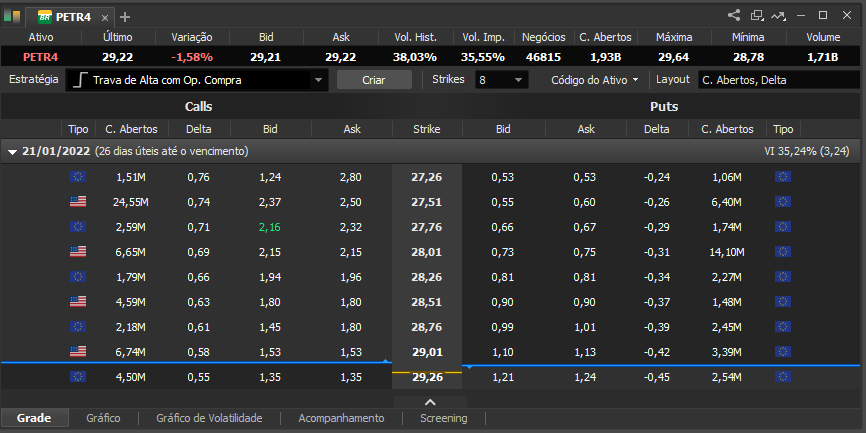Click the European flag in call row 27,26
This screenshot has width=866, height=433.
(x=78, y=177)
